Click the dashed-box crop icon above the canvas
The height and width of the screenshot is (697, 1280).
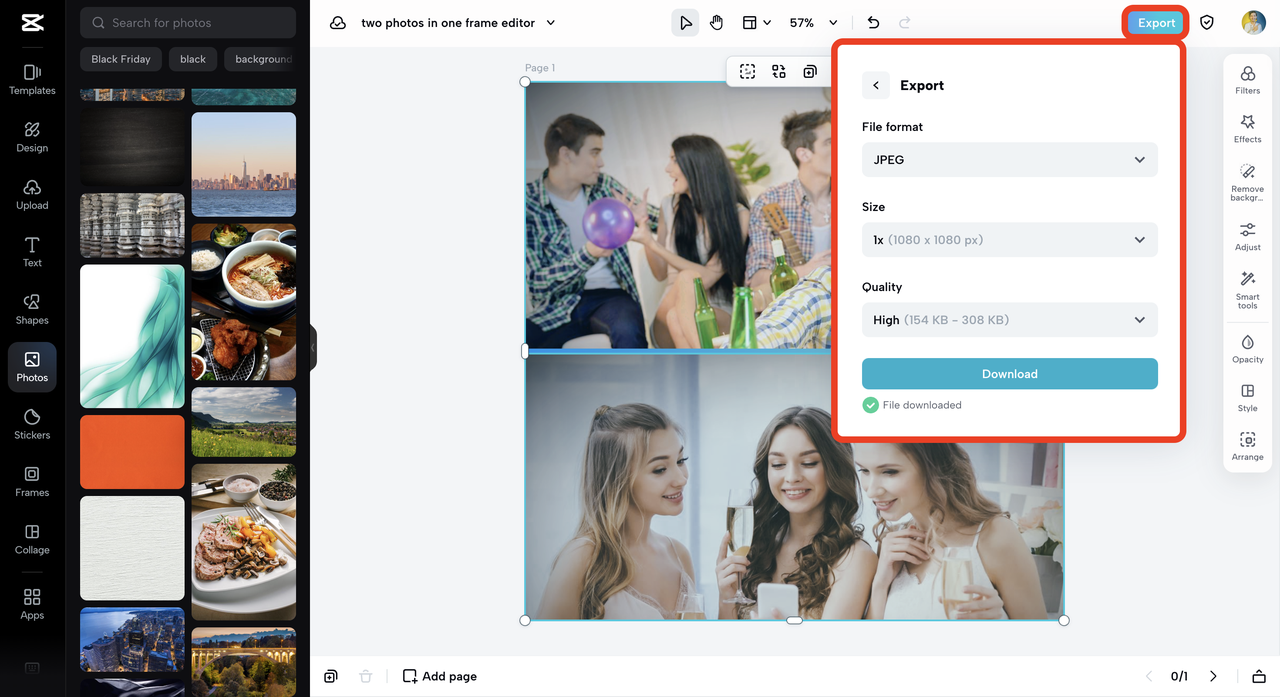point(747,71)
